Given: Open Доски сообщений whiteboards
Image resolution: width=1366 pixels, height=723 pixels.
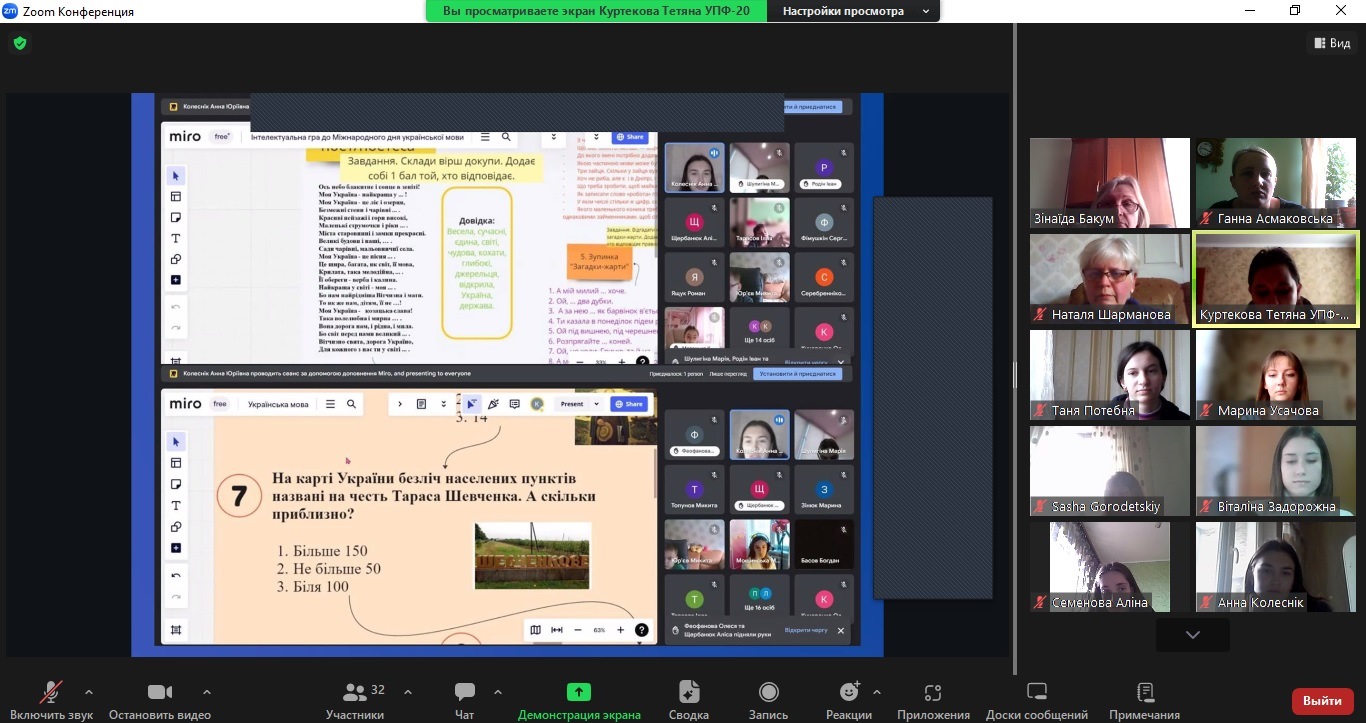Looking at the screenshot, I should coord(1037,700).
